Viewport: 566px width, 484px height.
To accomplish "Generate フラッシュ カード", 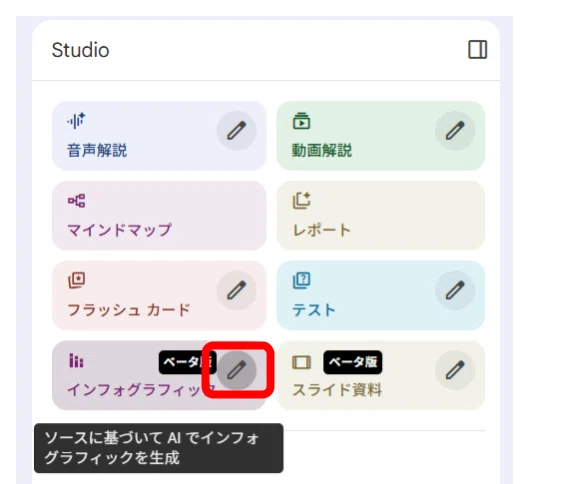I will pos(159,296).
